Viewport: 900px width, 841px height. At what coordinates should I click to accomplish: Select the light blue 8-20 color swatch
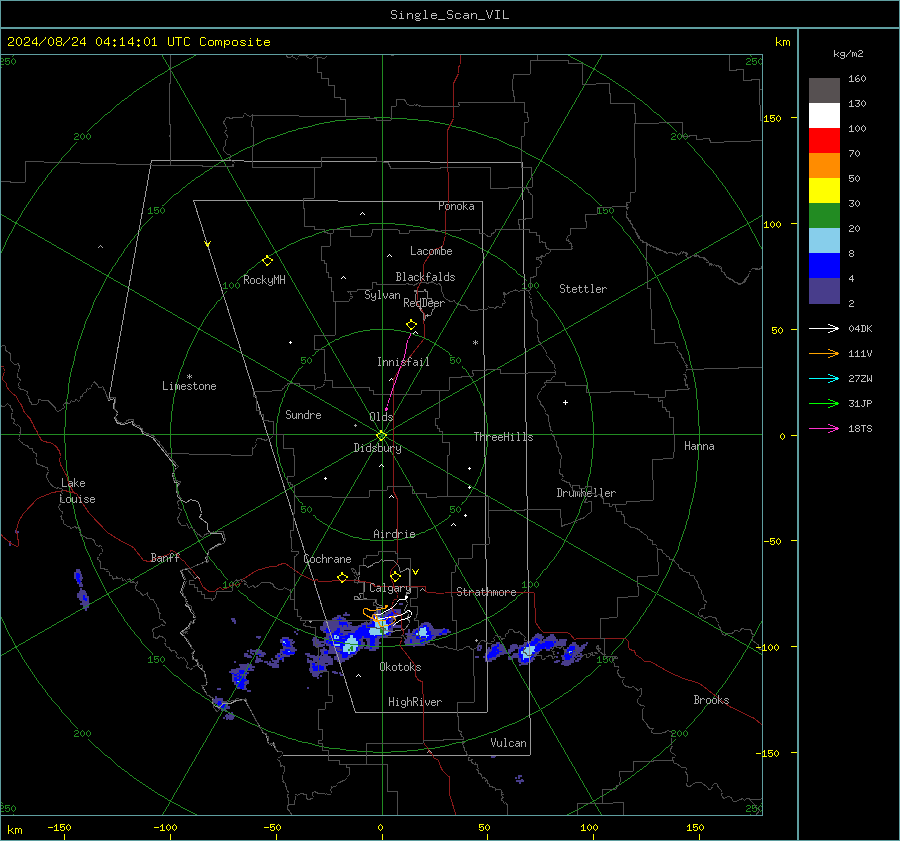824,241
